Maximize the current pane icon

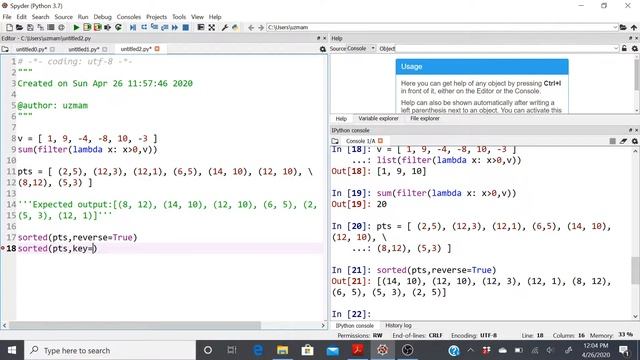coord(201,27)
